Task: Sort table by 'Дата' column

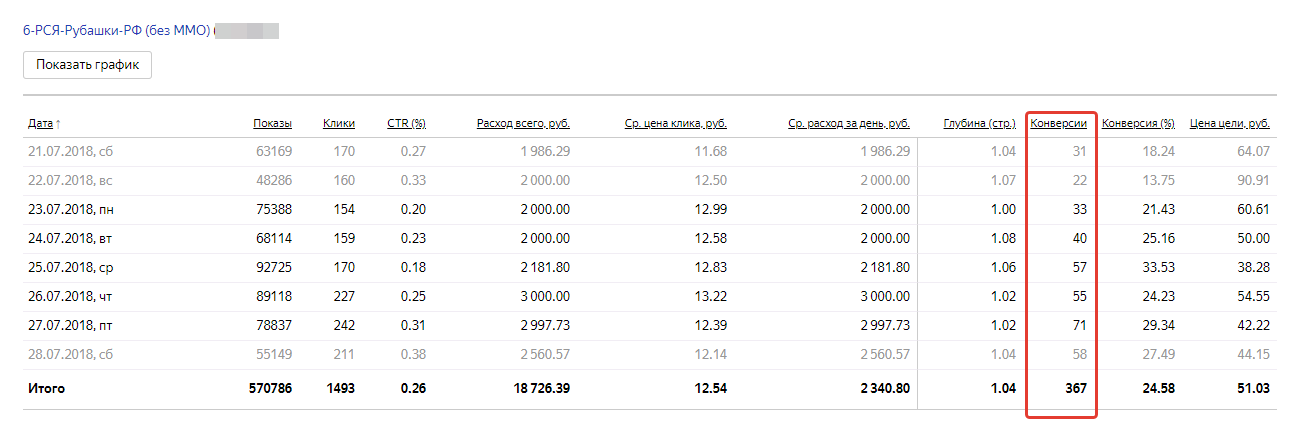Action: click(40, 123)
